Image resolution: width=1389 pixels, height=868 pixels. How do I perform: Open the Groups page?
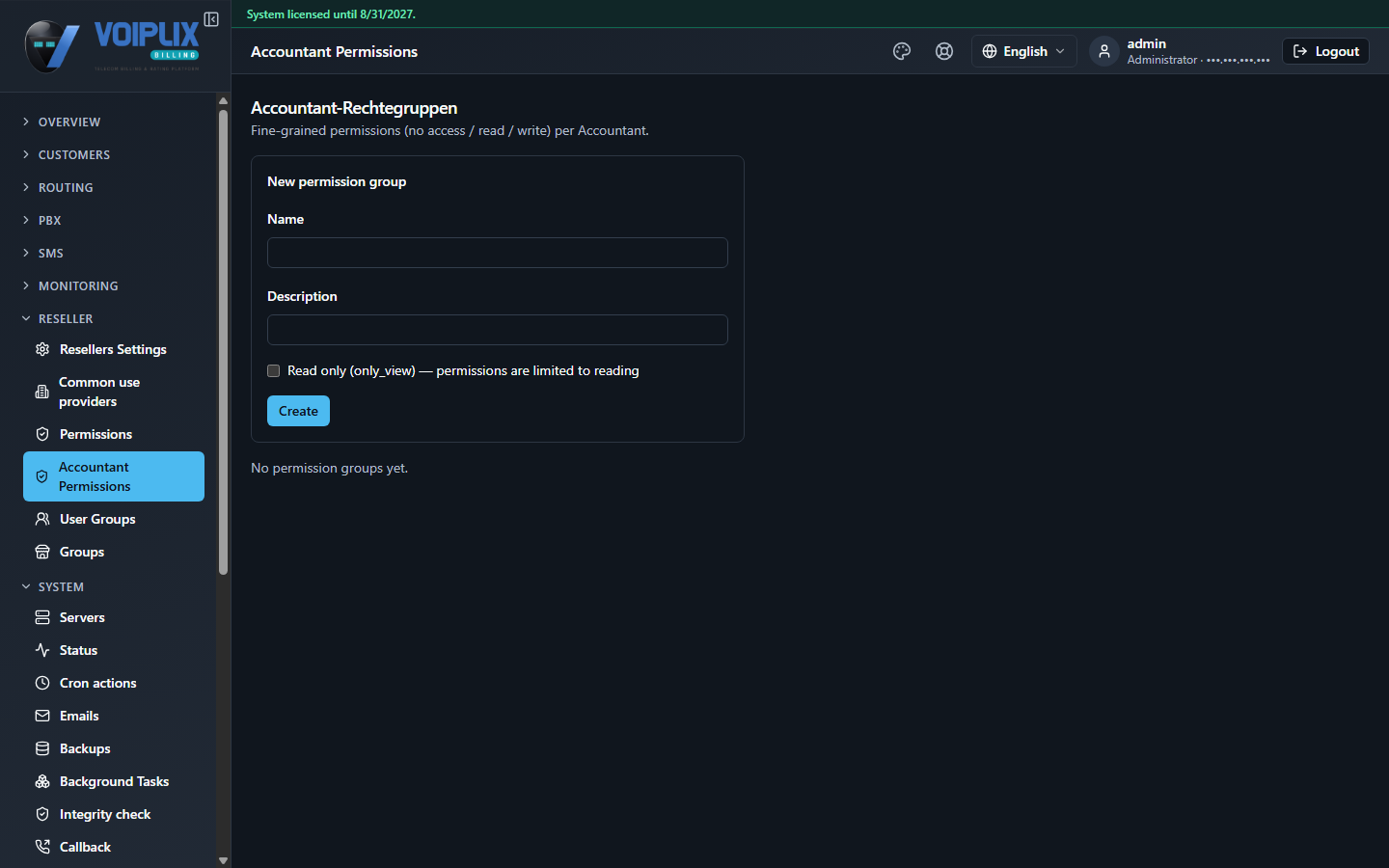[114, 552]
